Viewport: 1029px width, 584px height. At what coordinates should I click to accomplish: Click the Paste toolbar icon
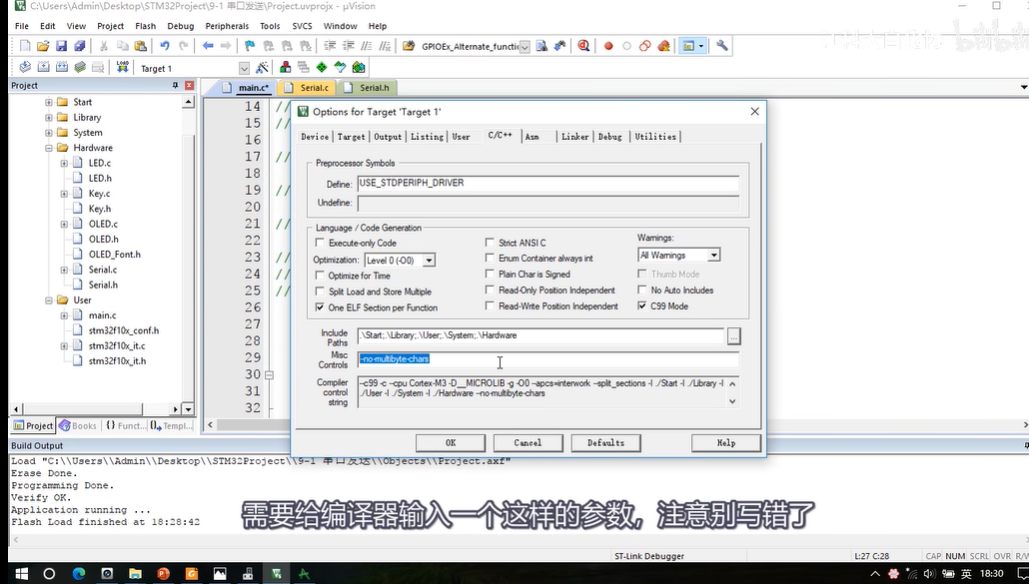140,46
